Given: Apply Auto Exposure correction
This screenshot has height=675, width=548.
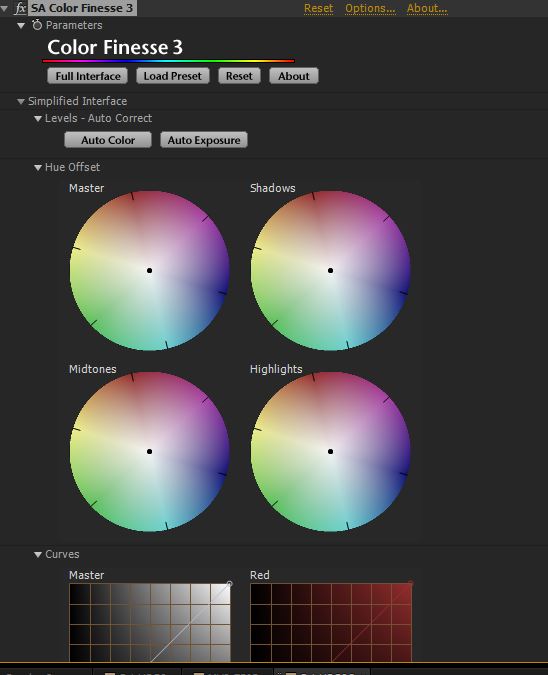Looking at the screenshot, I should pos(204,140).
